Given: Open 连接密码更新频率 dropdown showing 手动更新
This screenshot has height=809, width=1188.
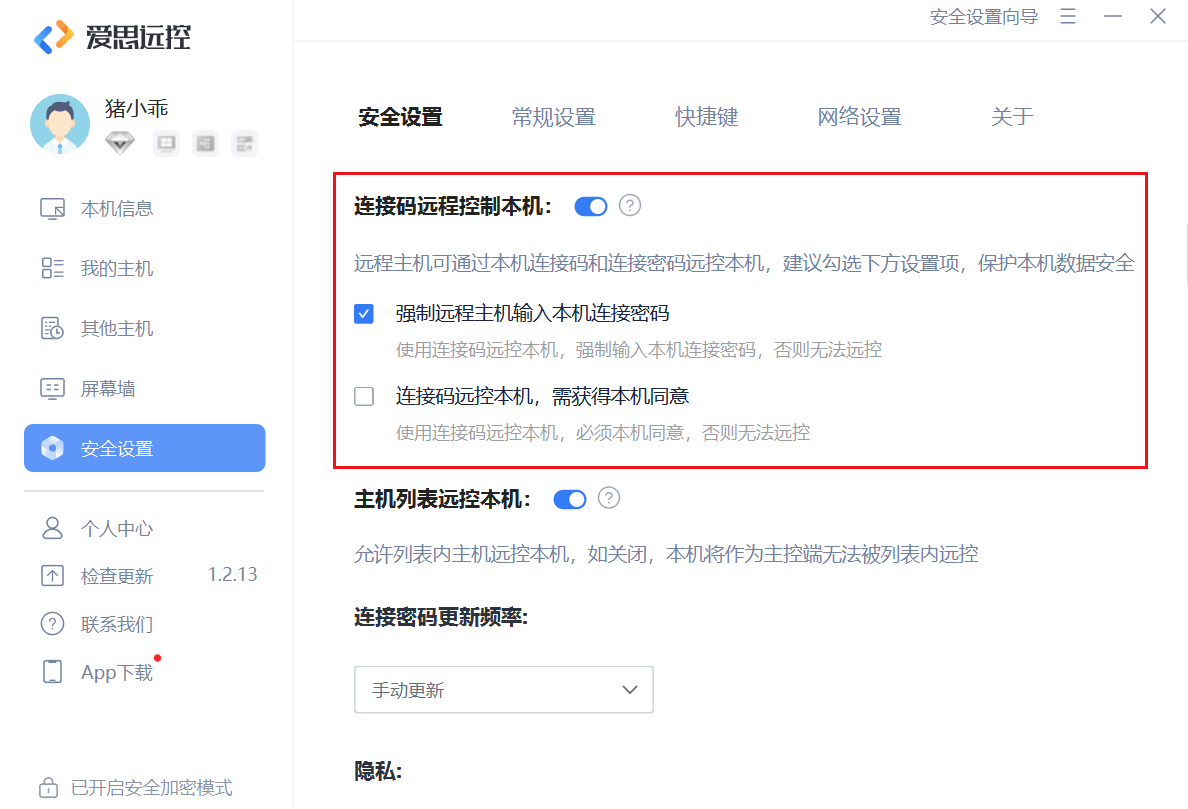Looking at the screenshot, I should tap(504, 690).
